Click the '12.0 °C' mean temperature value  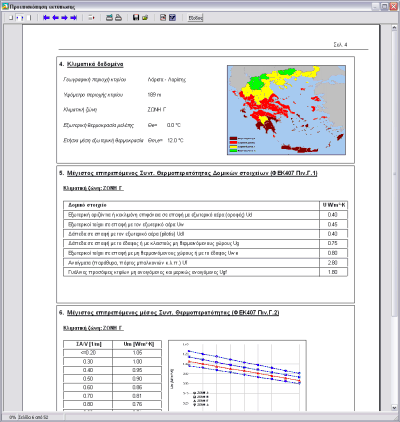pos(175,141)
